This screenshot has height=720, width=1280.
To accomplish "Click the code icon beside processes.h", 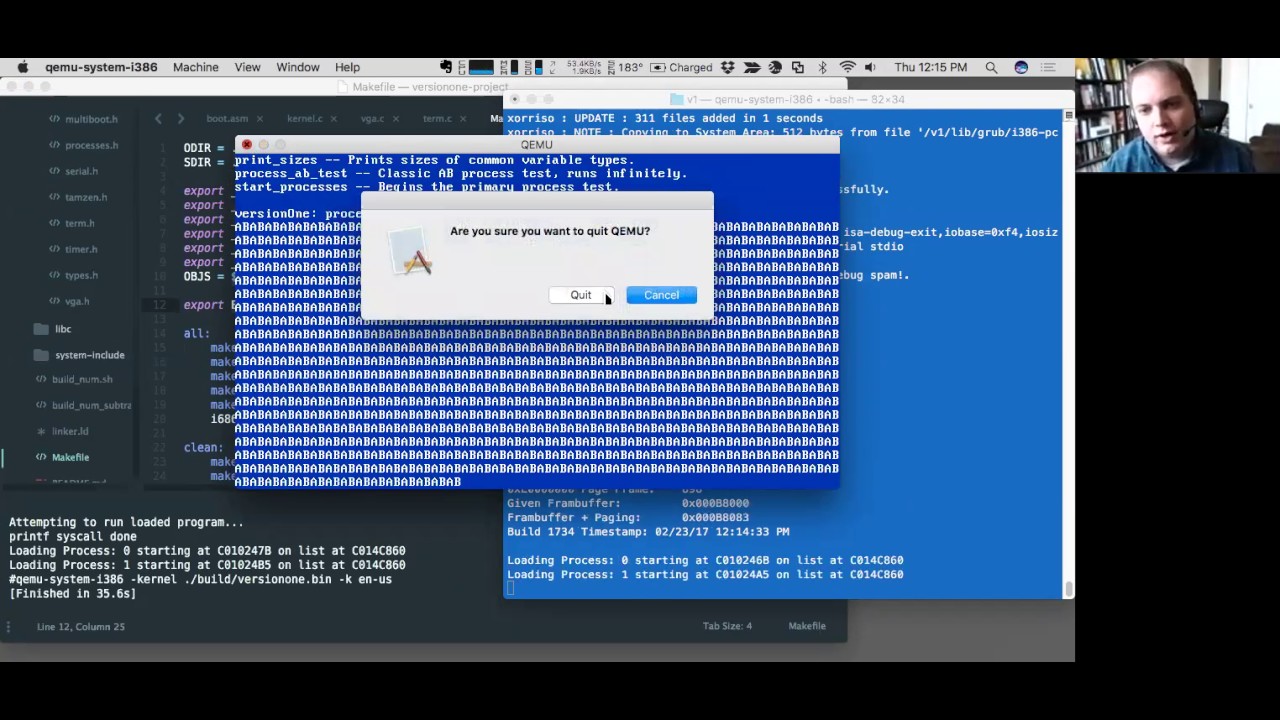I will pyautogui.click(x=54, y=145).
